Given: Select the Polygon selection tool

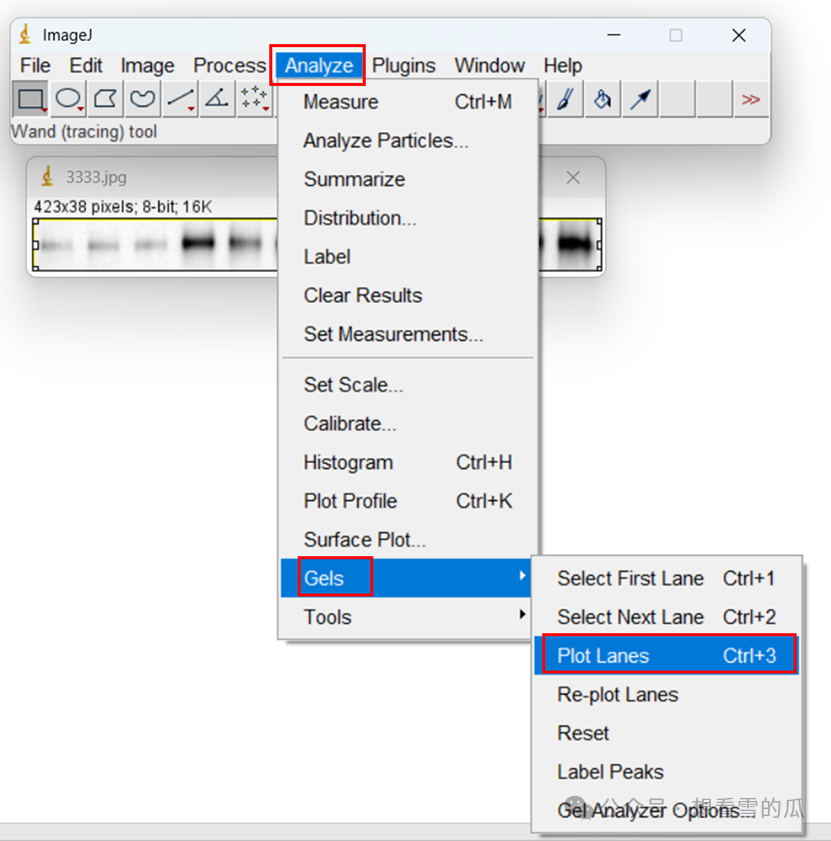Looking at the screenshot, I should [x=105, y=99].
